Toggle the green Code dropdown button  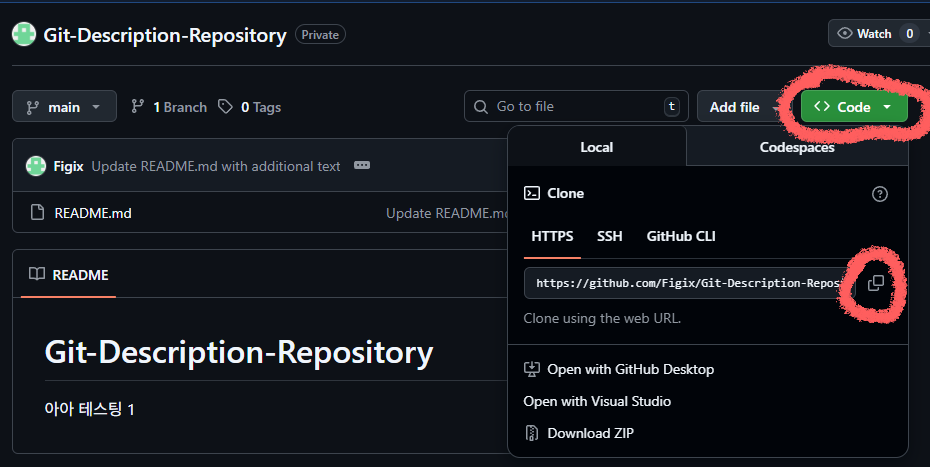pos(853,107)
